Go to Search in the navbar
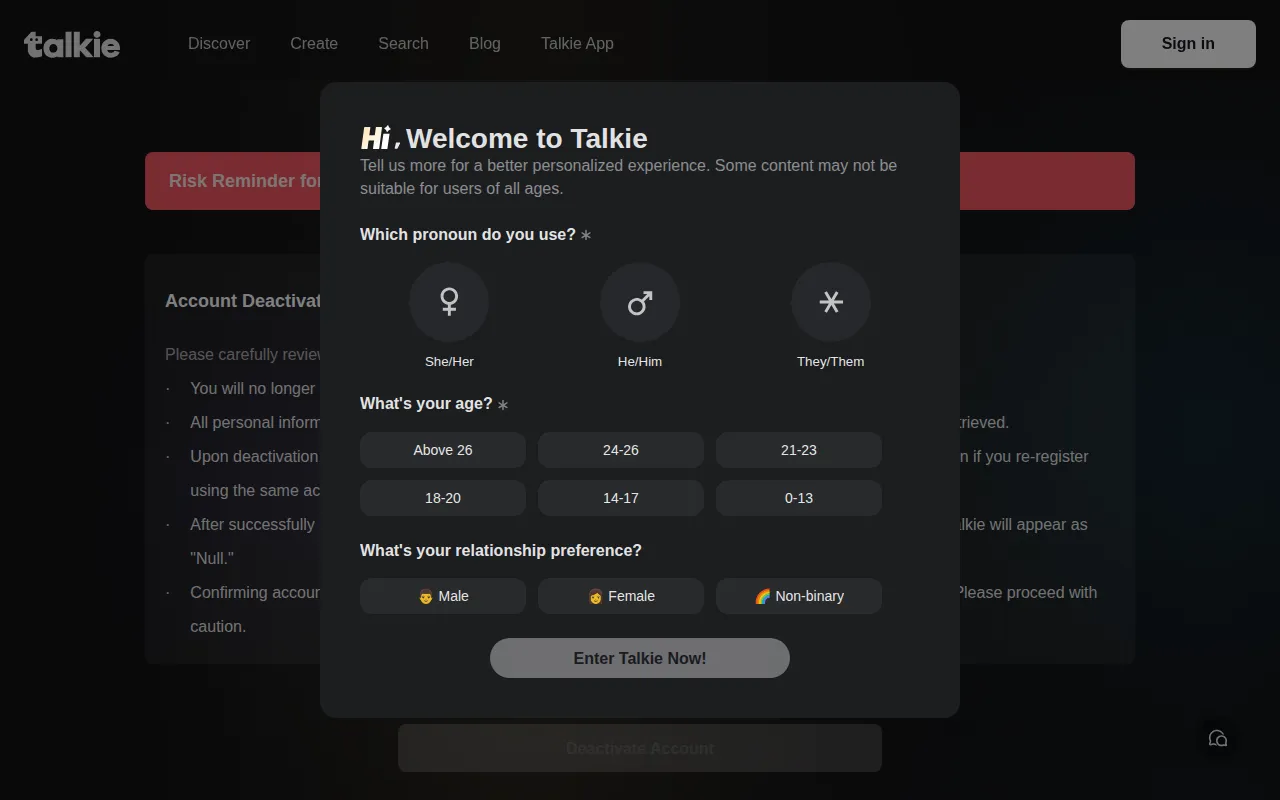Screen dimensions: 1280x800 pyautogui.click(x=403, y=44)
